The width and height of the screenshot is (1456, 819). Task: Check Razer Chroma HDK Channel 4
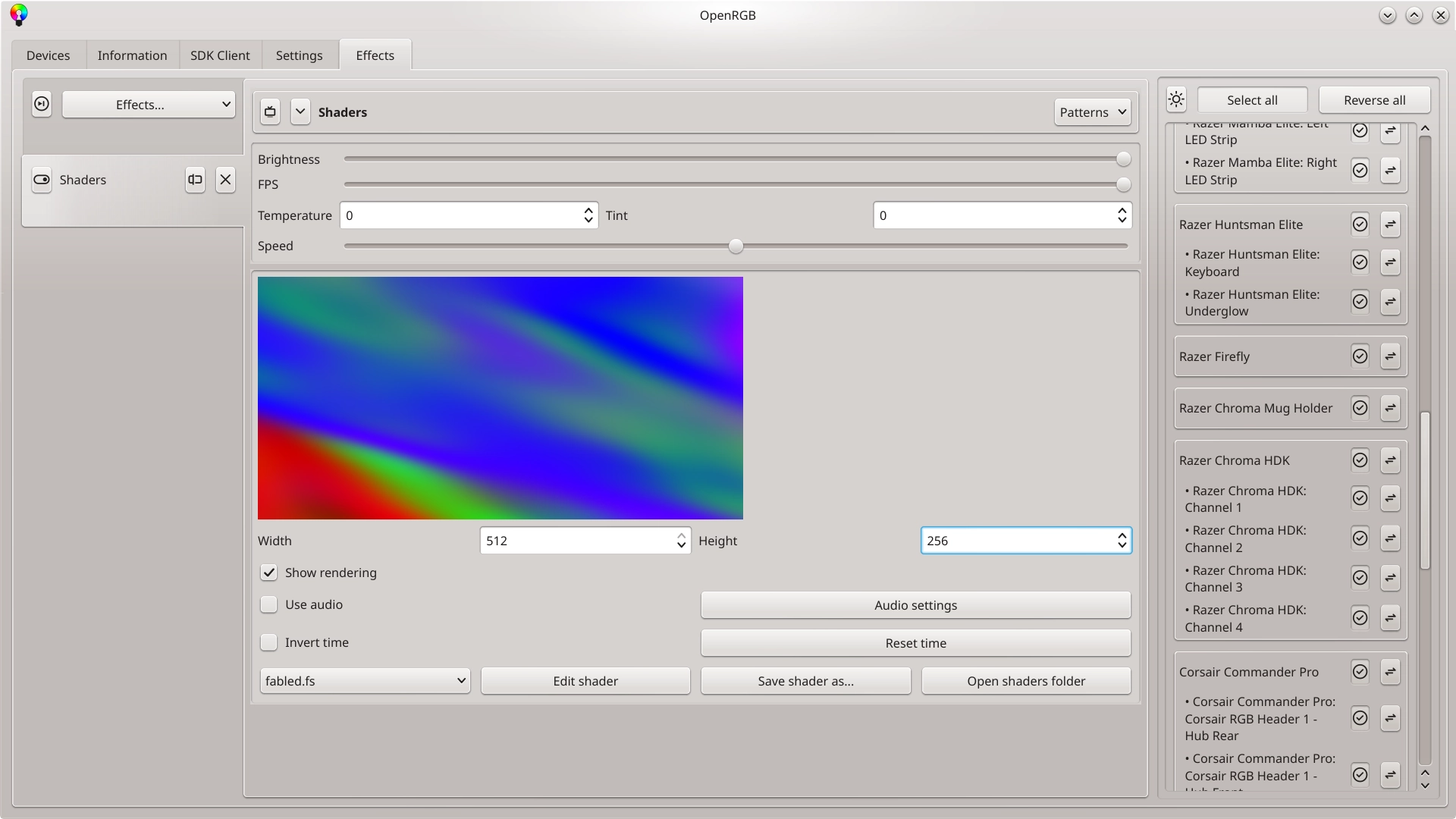point(1360,618)
